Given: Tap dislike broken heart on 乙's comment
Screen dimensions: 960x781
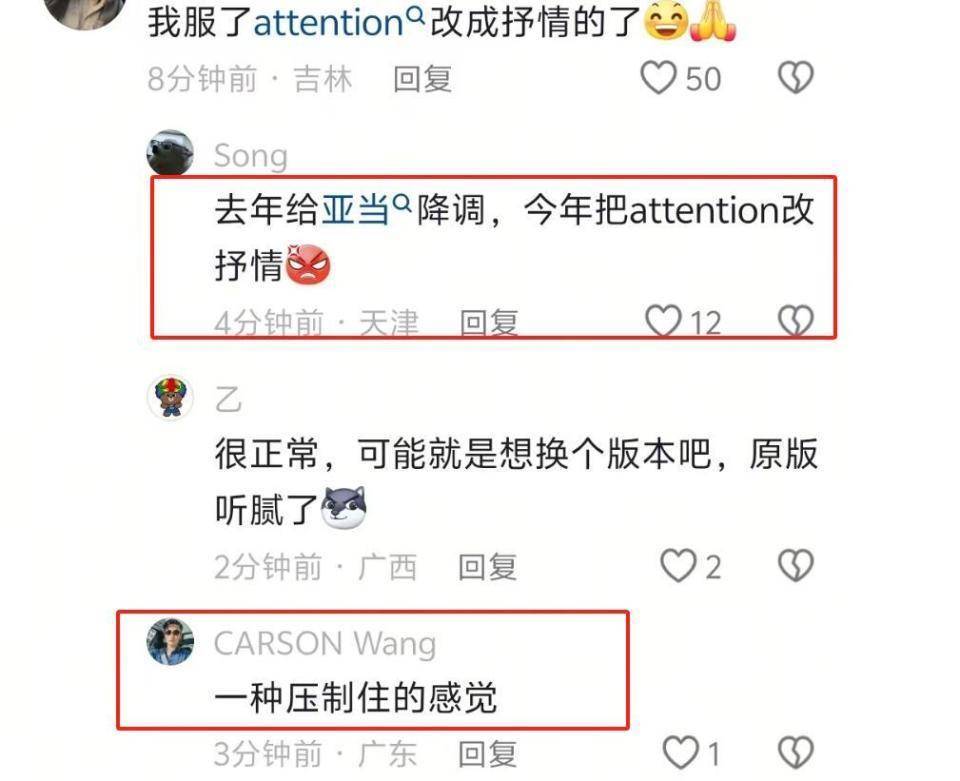Looking at the screenshot, I should pos(795,566).
